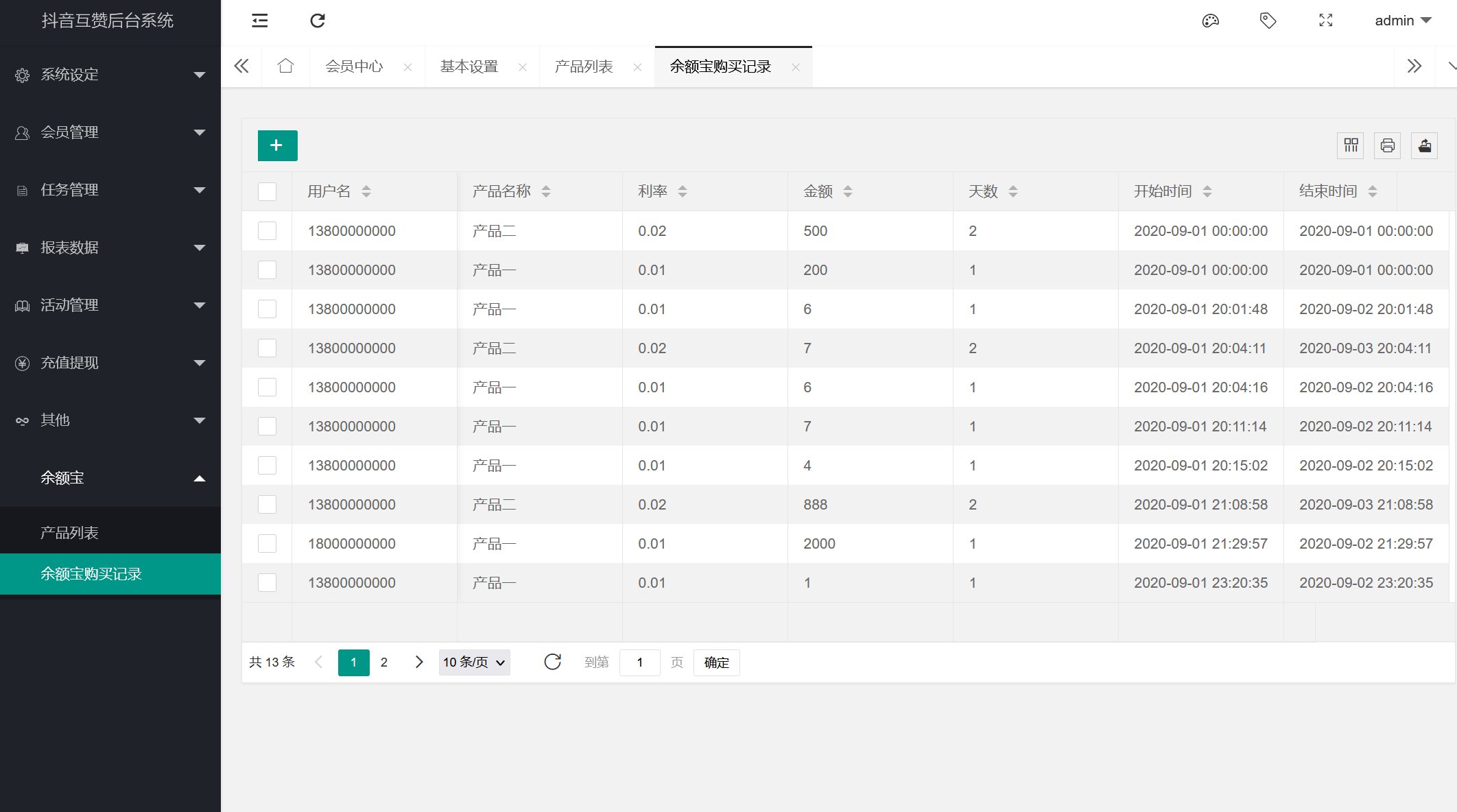Open the theme palette icon

coord(1211,21)
